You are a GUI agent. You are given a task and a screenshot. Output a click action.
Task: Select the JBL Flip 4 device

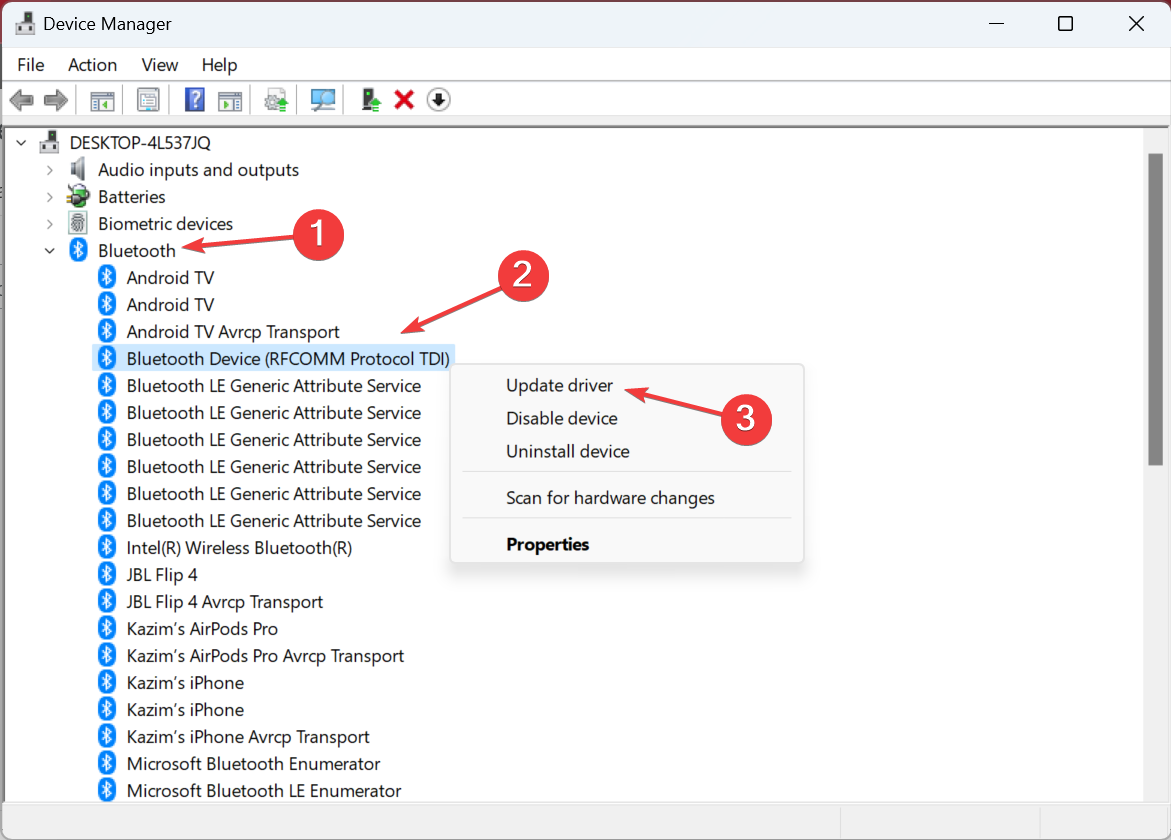[x=162, y=574]
